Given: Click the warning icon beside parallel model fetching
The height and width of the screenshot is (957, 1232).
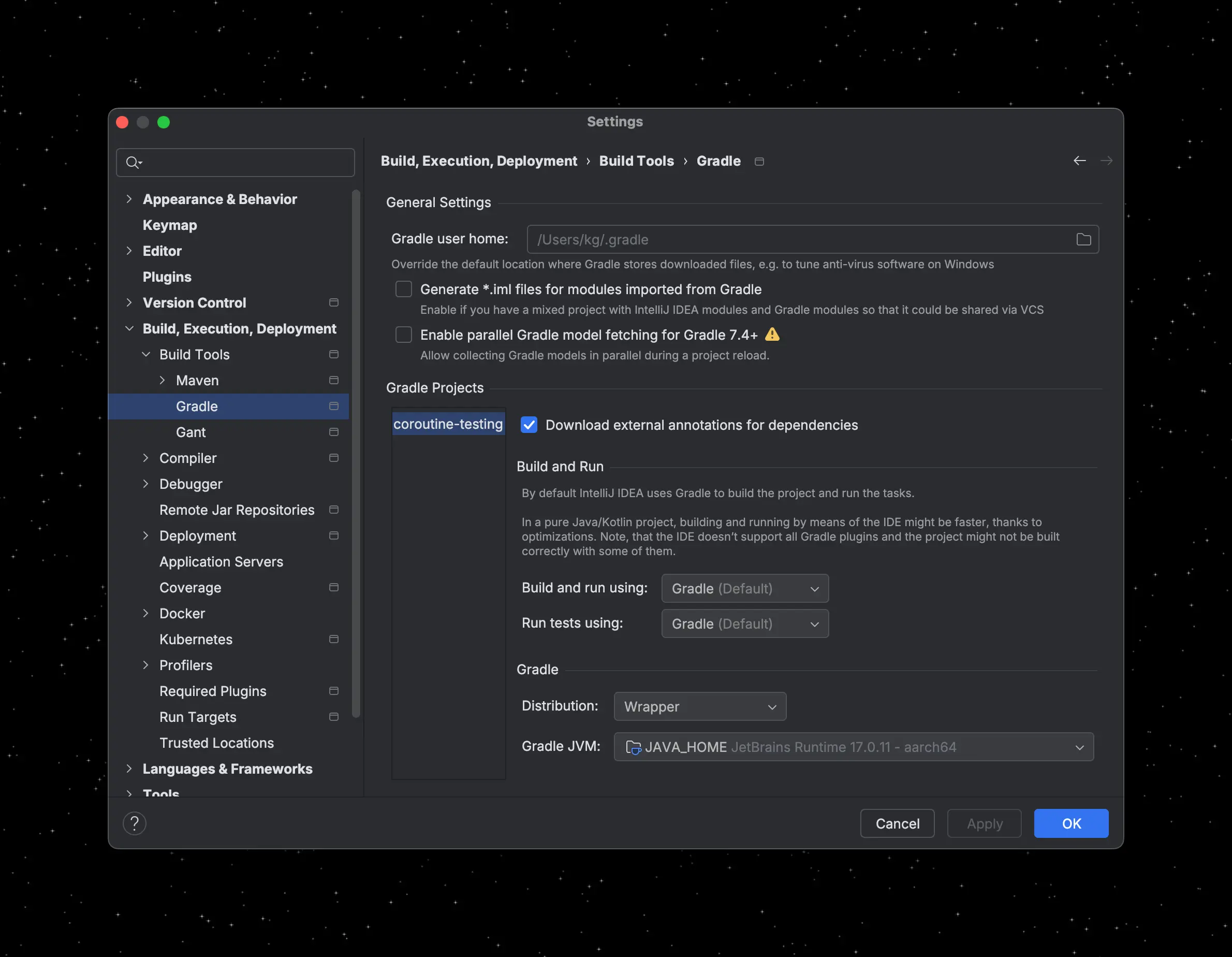Looking at the screenshot, I should 772,335.
